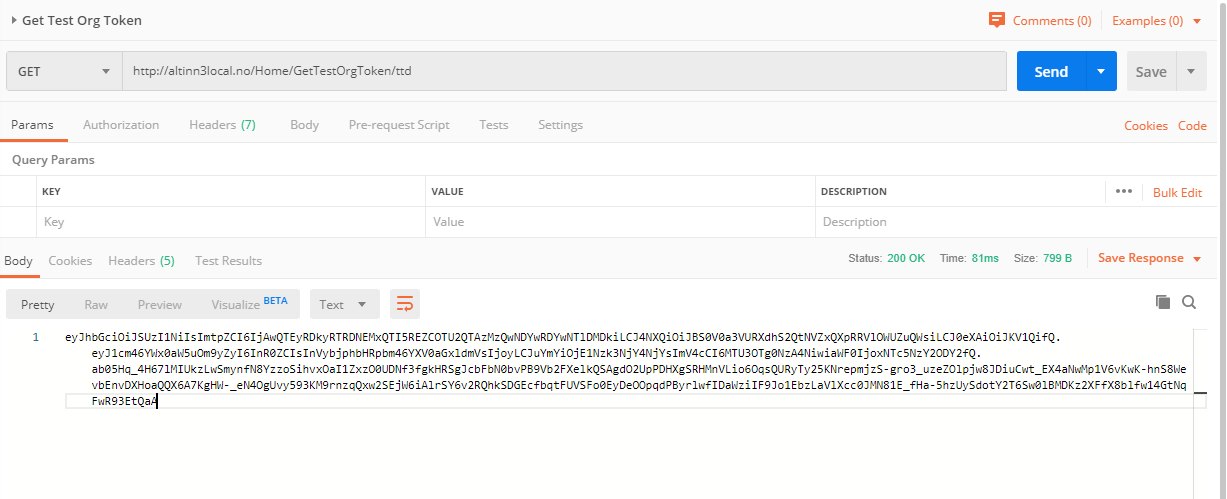Open the request Headers (7) tab

click(222, 125)
